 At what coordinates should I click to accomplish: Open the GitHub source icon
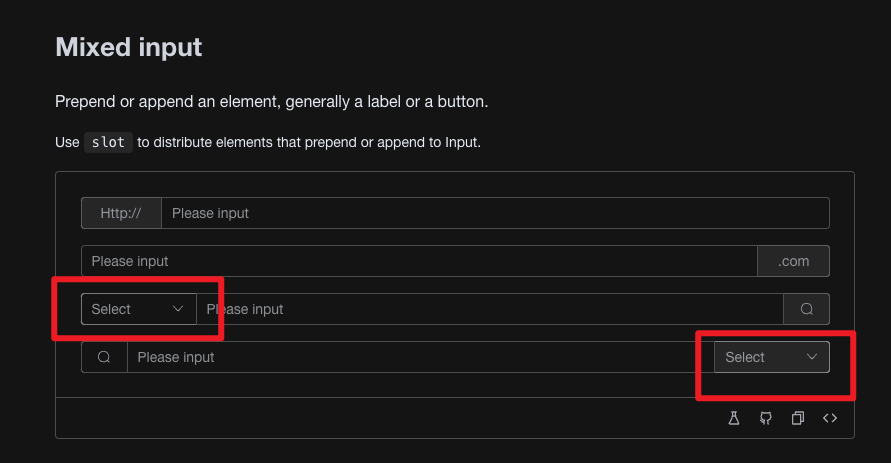click(765, 418)
